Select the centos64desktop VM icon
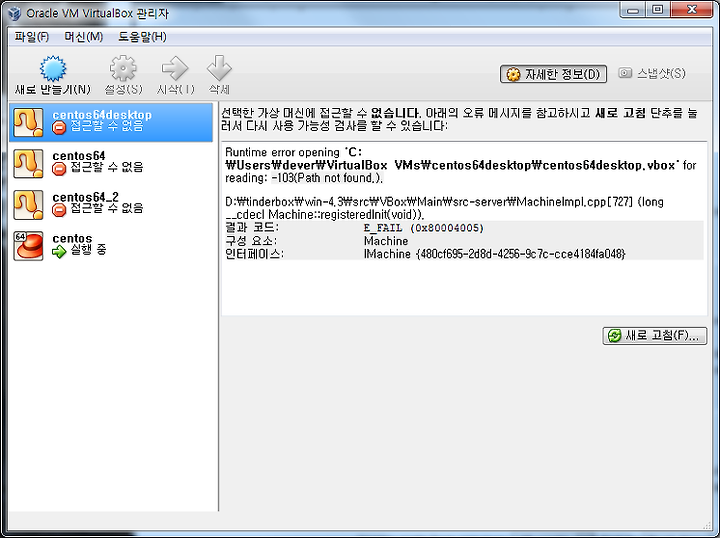 pyautogui.click(x=28, y=123)
